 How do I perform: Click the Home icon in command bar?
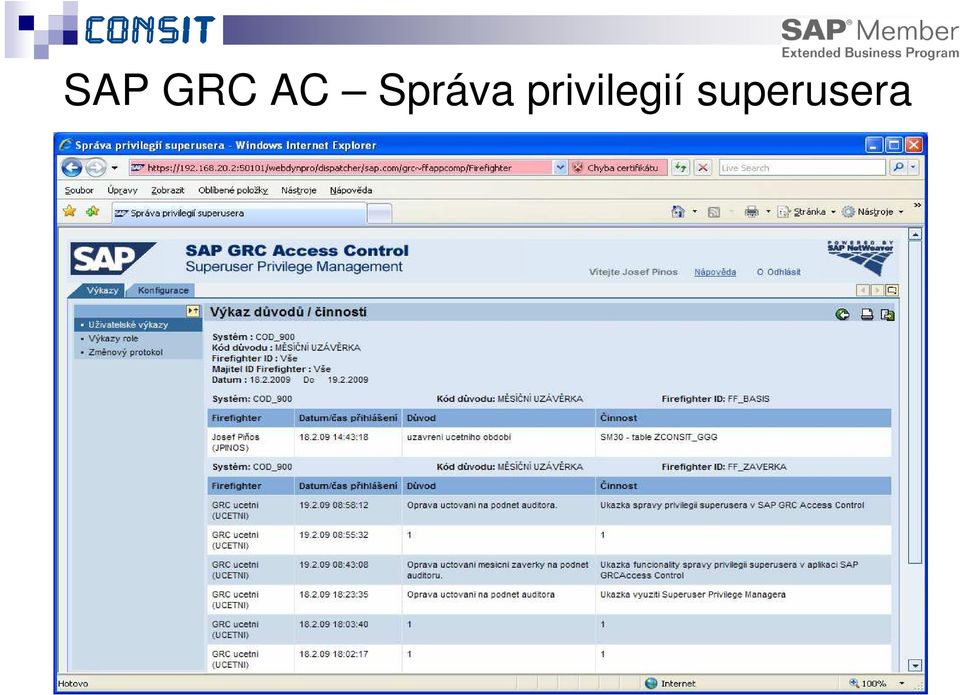pos(678,212)
